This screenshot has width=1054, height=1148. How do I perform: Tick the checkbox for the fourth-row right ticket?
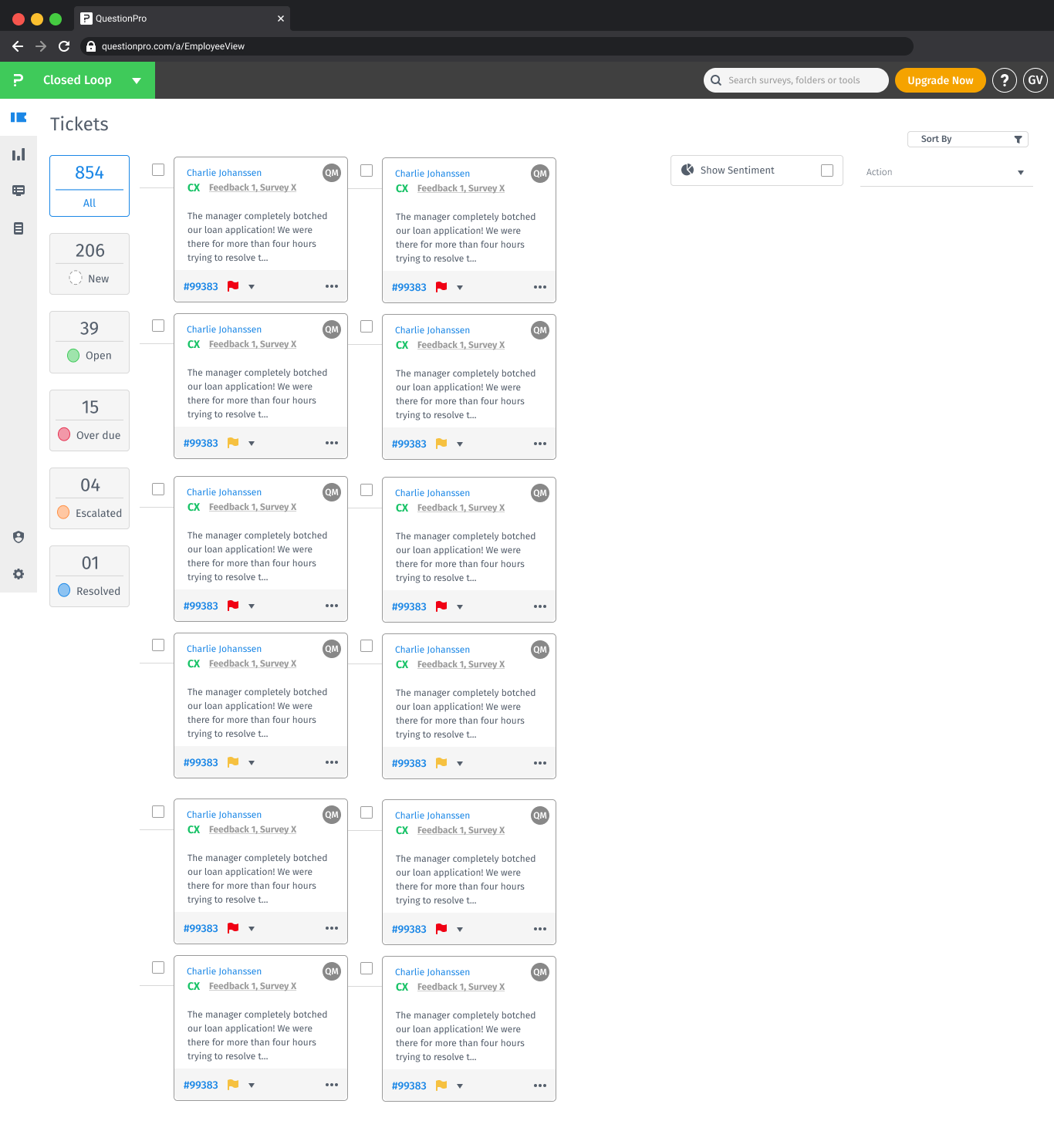point(367,646)
